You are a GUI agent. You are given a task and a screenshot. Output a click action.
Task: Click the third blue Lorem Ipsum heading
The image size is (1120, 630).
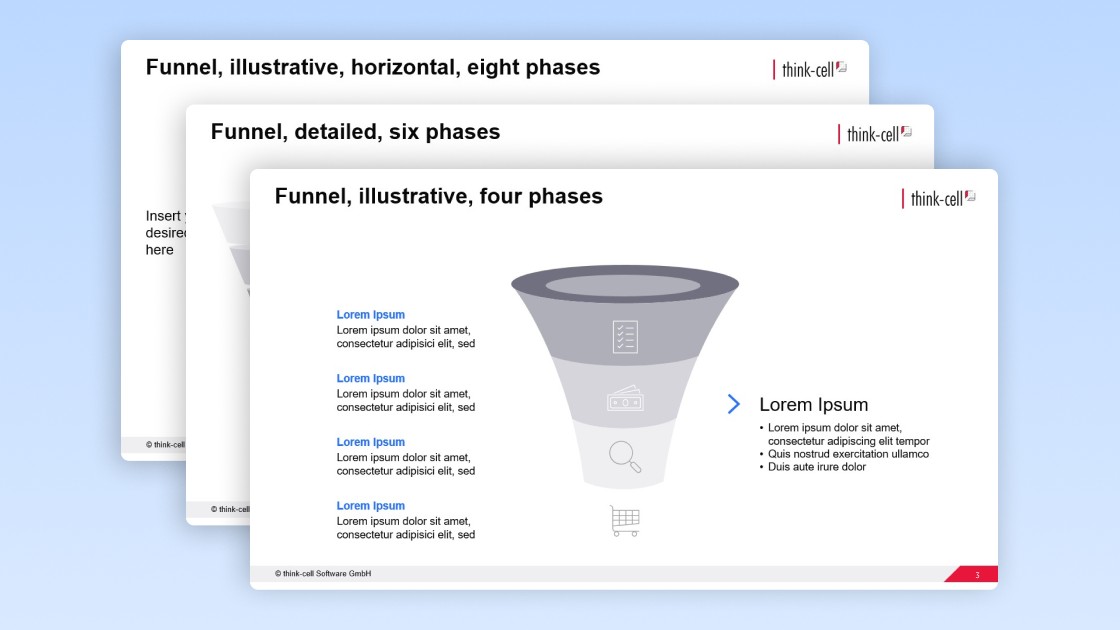(x=370, y=442)
